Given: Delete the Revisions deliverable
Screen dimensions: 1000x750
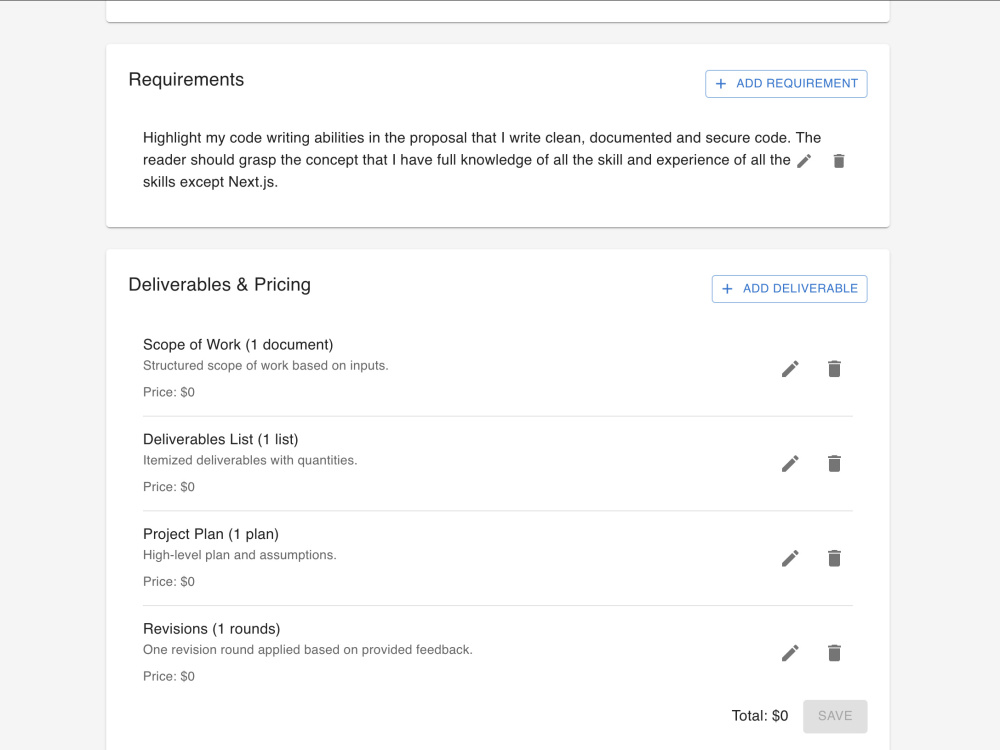Looking at the screenshot, I should pos(834,653).
